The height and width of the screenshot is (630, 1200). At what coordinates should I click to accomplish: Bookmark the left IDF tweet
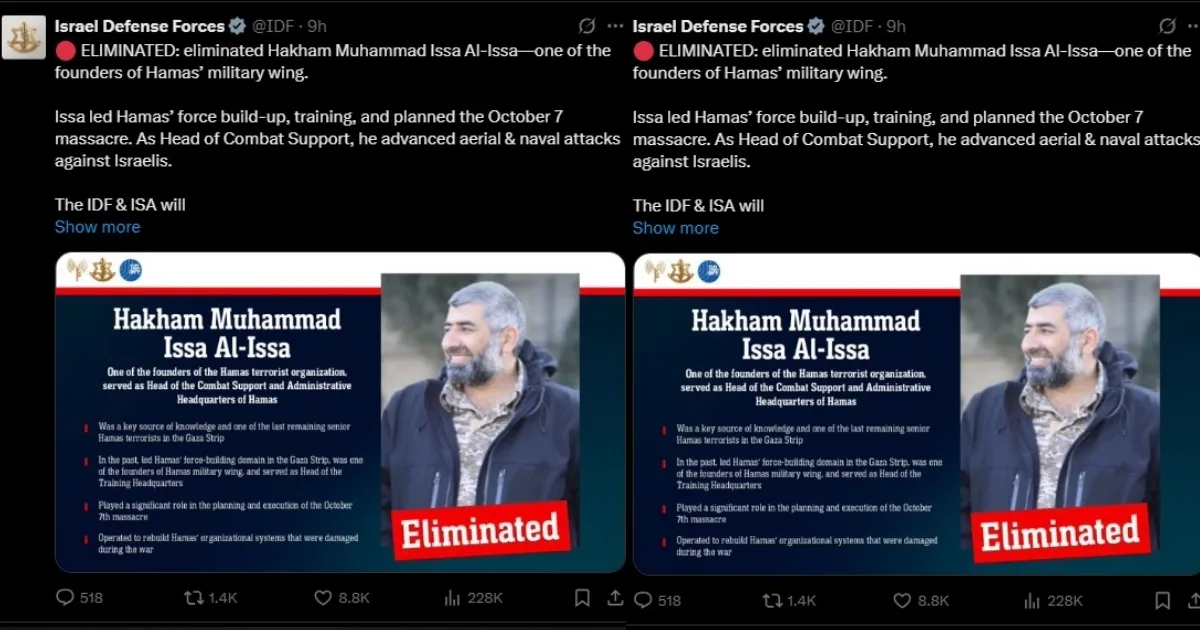582,598
